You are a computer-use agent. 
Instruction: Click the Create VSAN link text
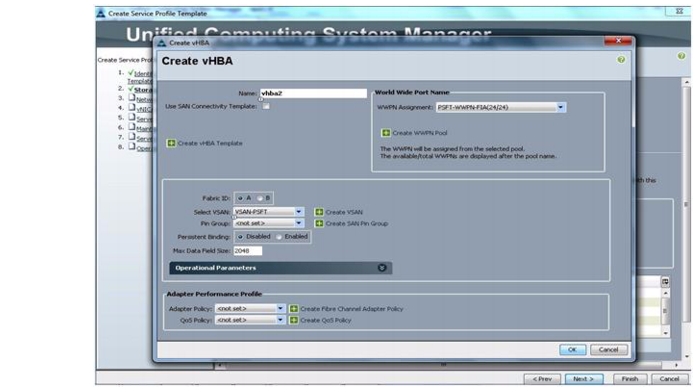[344, 213]
